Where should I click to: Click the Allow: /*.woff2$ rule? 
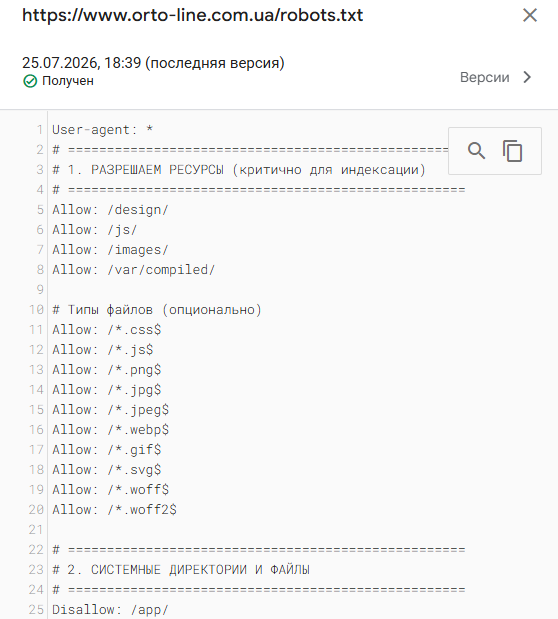pos(115,510)
